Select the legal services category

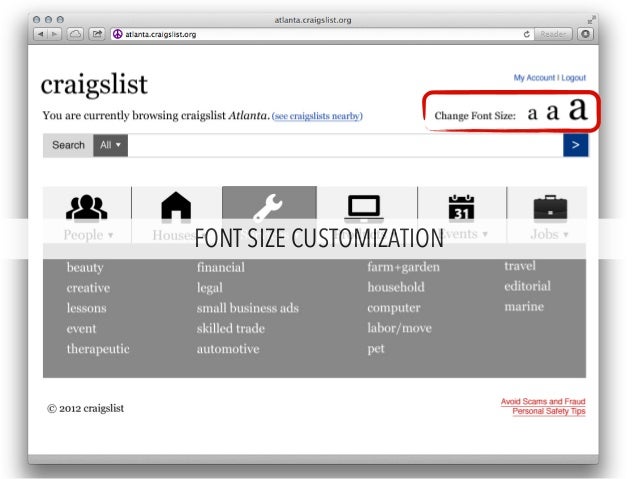210,288
